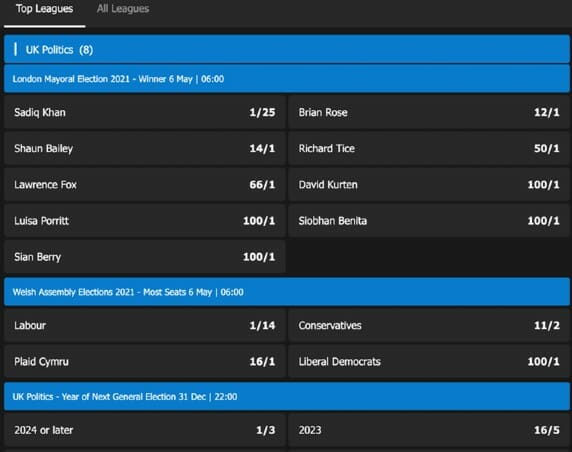Bet on Labour at 1/14

(144, 325)
